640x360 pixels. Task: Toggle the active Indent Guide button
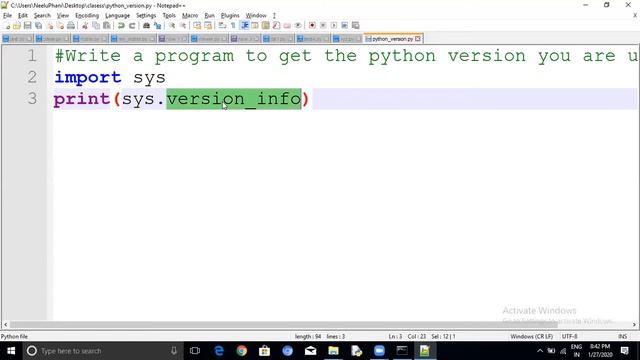244,25
